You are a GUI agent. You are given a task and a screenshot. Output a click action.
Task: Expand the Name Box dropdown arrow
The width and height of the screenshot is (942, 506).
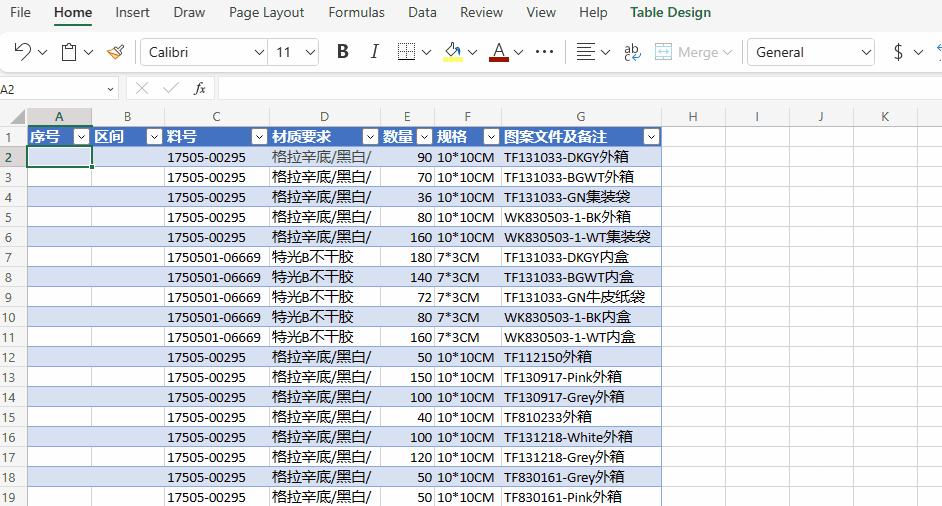click(x=111, y=90)
